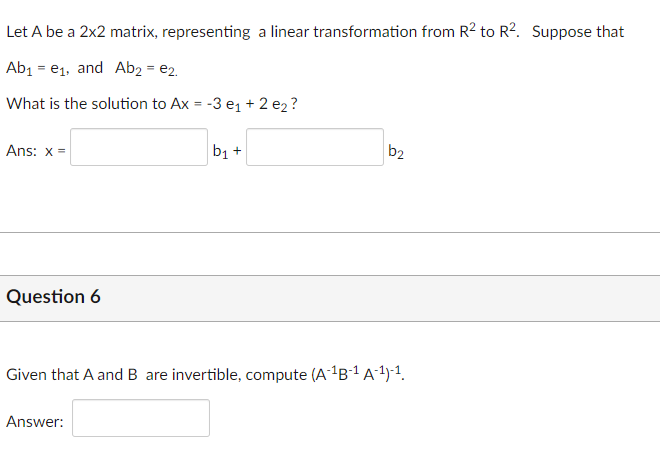Click the Question 6 heading text
Viewport: 660px width, 467px height.
pyautogui.click(x=53, y=296)
